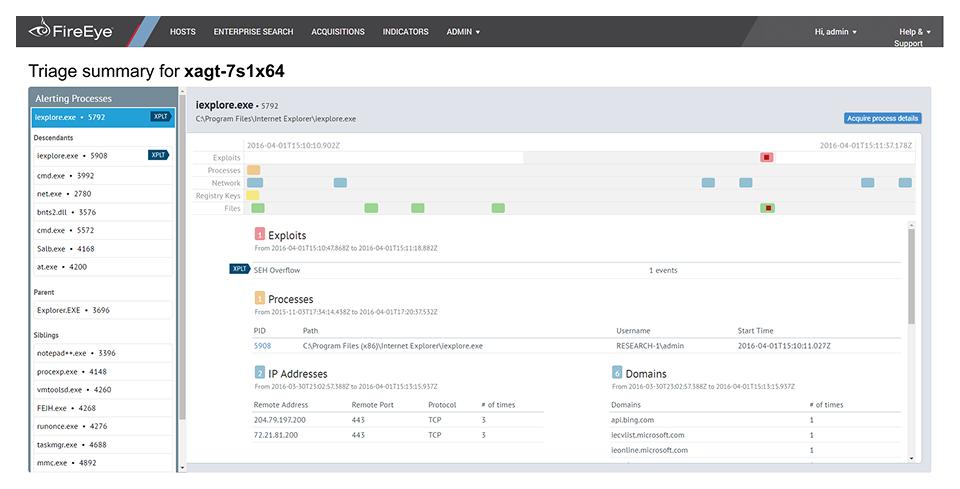Click domain iecvlist.microsoft.com

[648, 435]
